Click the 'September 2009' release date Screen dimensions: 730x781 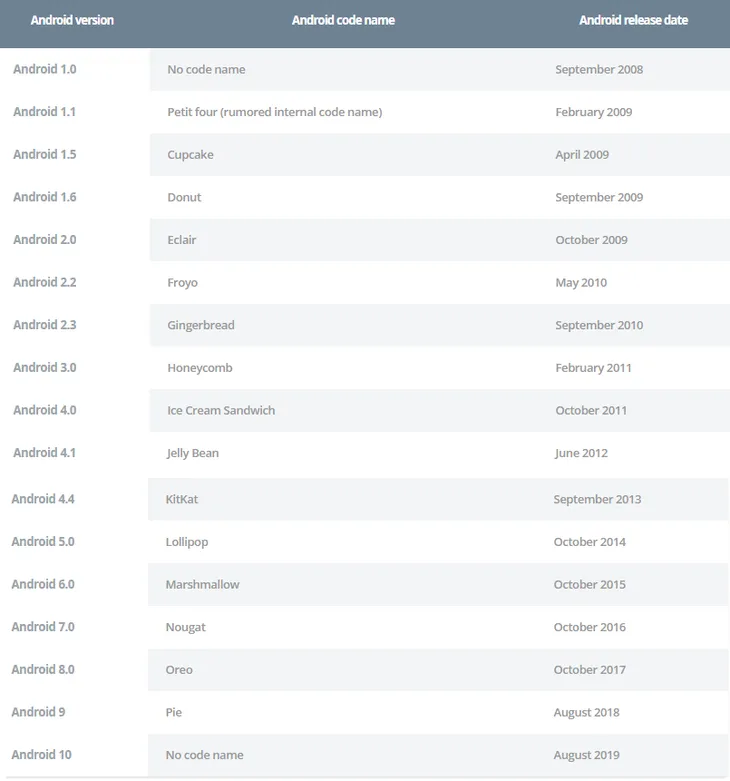tap(599, 197)
